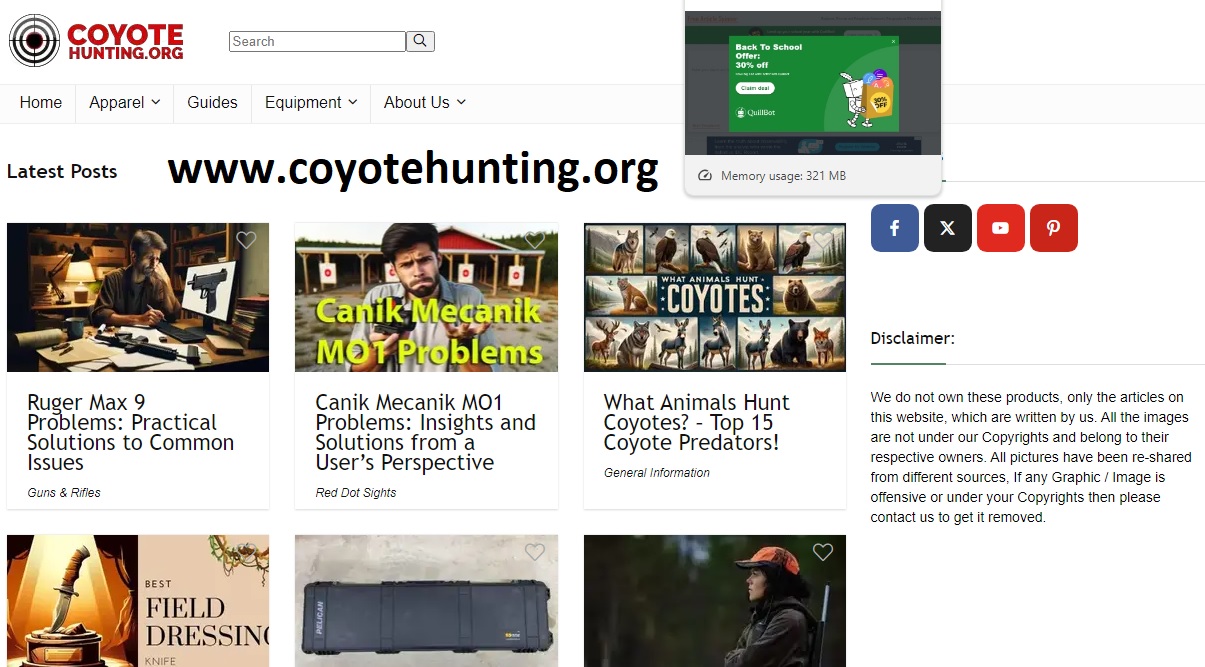Viewport: 1205px width, 667px height.
Task: Open the Guns & Rifles category link
Action: click(64, 493)
